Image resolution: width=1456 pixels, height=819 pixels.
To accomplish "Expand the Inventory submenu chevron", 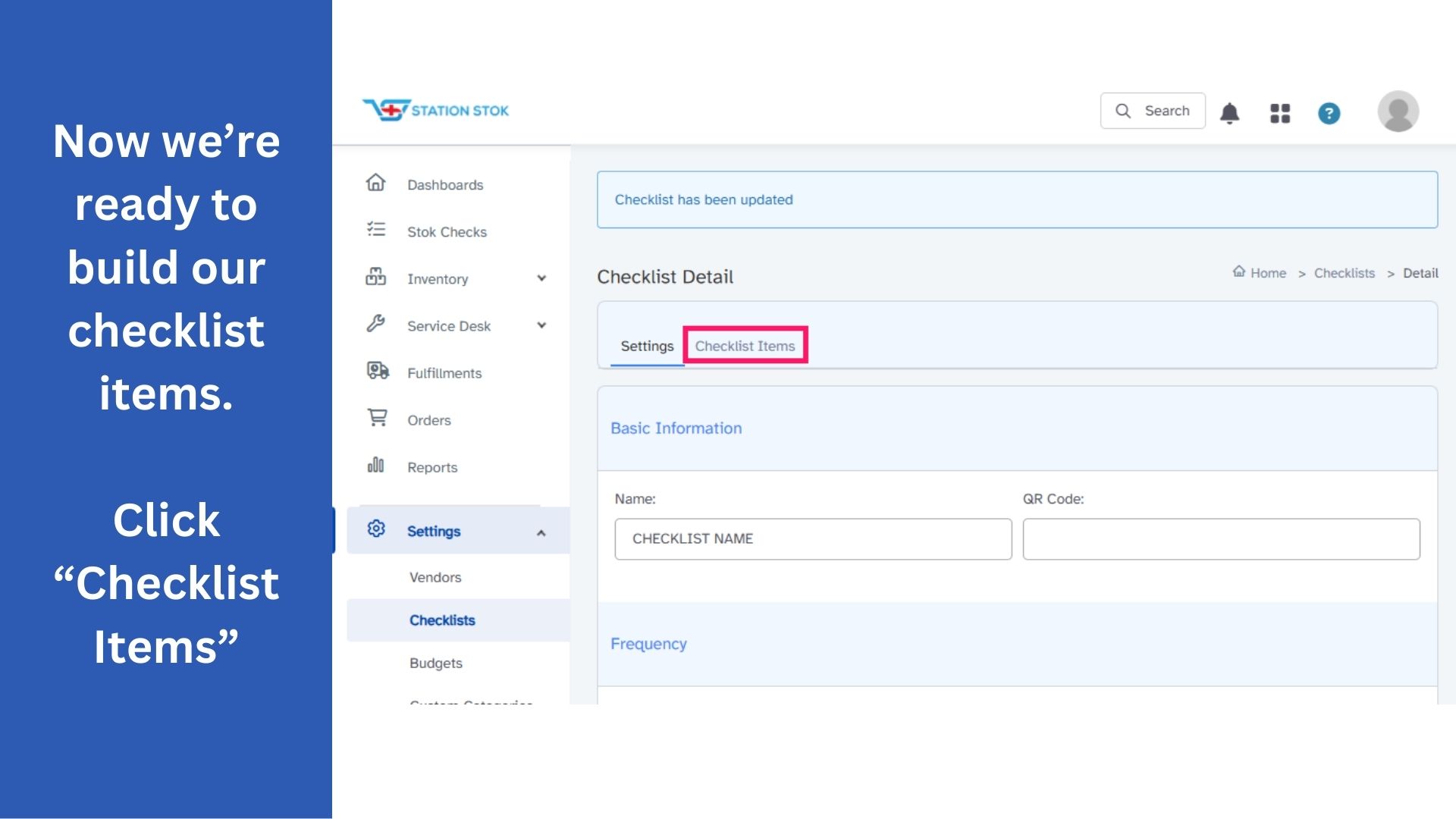I will pyautogui.click(x=541, y=278).
